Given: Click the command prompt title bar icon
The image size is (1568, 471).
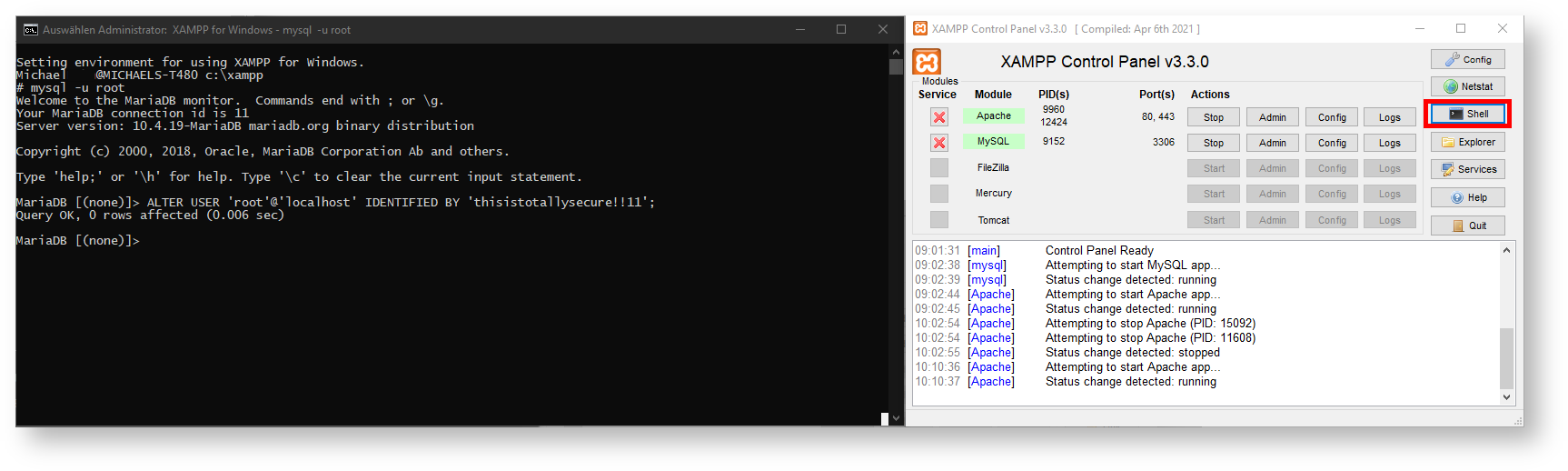Looking at the screenshot, I should [30, 30].
